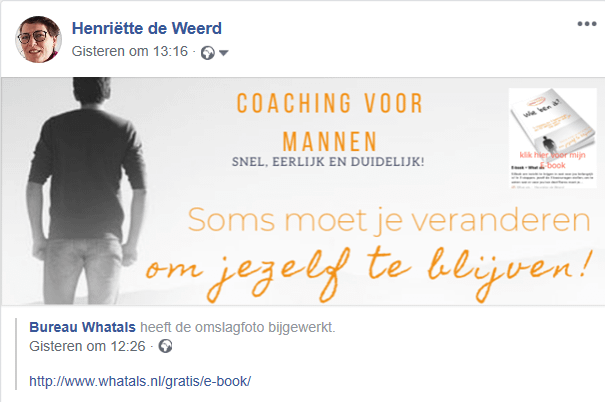Click the globe icon beside 12:26
This screenshot has height=402, width=605.
166,346
